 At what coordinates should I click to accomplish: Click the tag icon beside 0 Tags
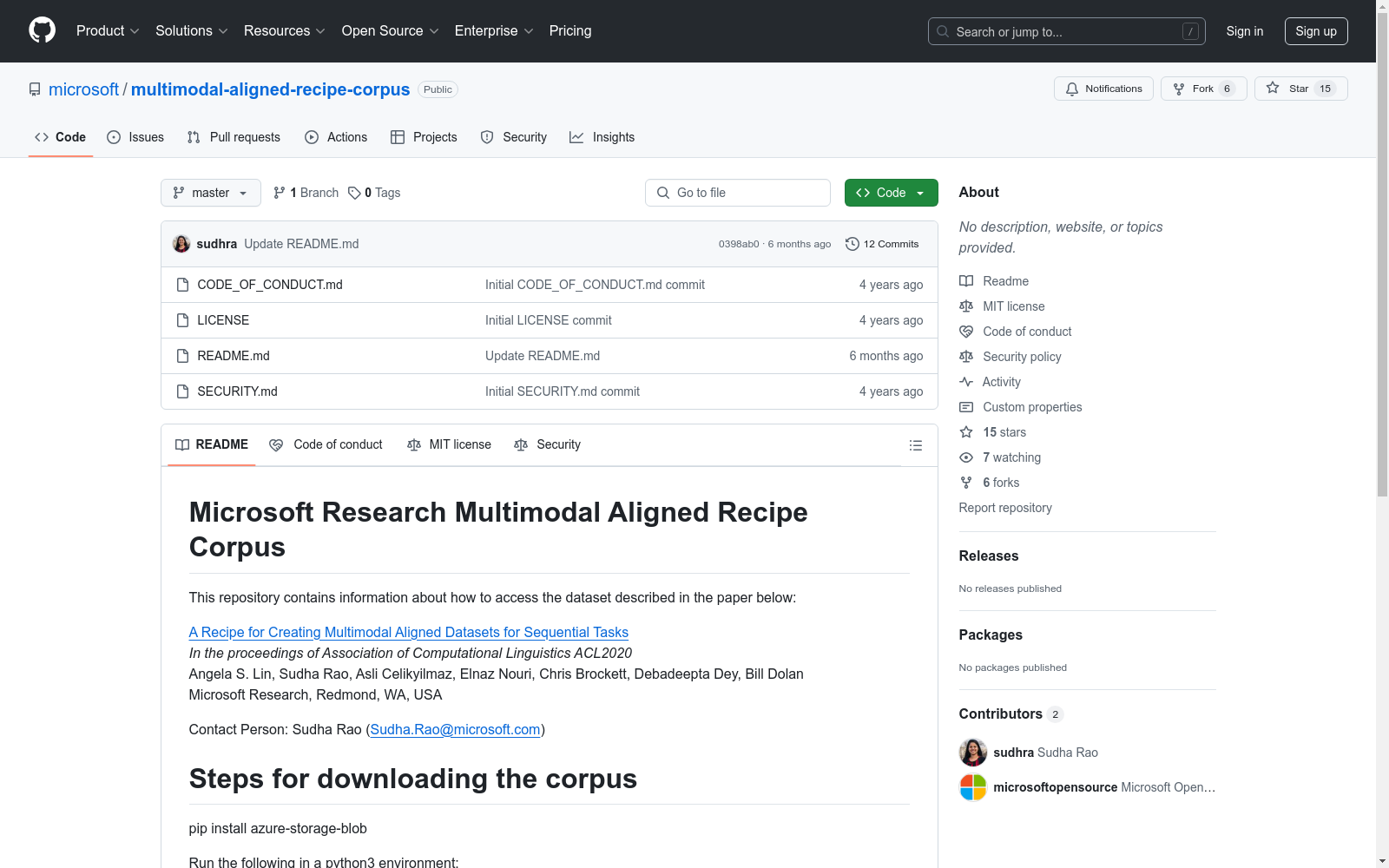tap(354, 193)
